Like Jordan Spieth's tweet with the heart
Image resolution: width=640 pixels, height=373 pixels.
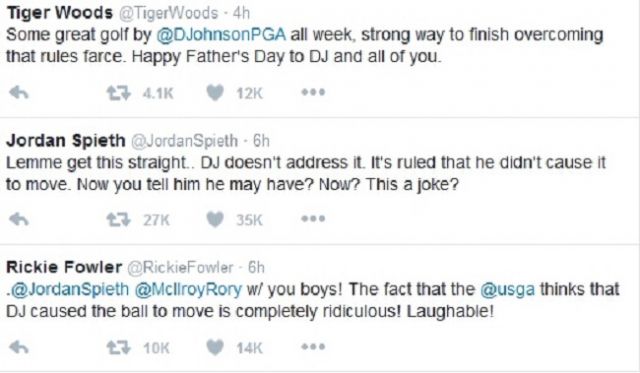tap(215, 220)
